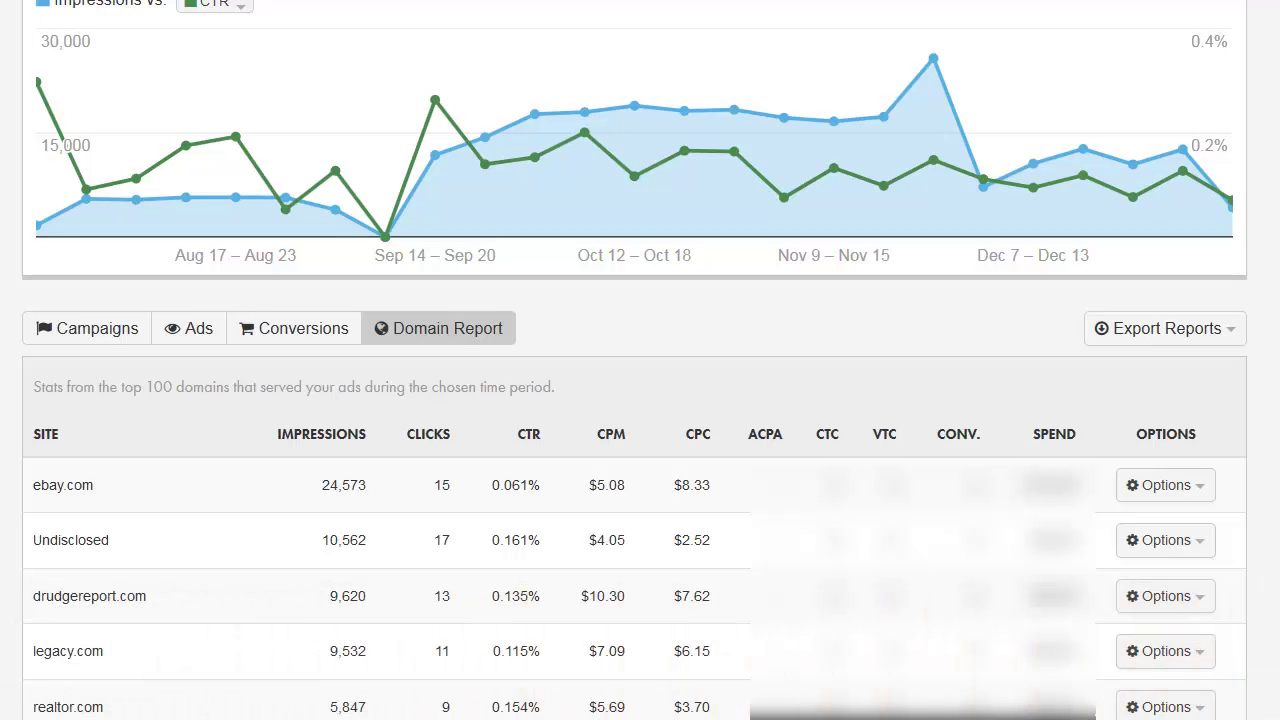The height and width of the screenshot is (720, 1280).
Task: Select clicks count 11 for legacy.com
Action: point(442,651)
